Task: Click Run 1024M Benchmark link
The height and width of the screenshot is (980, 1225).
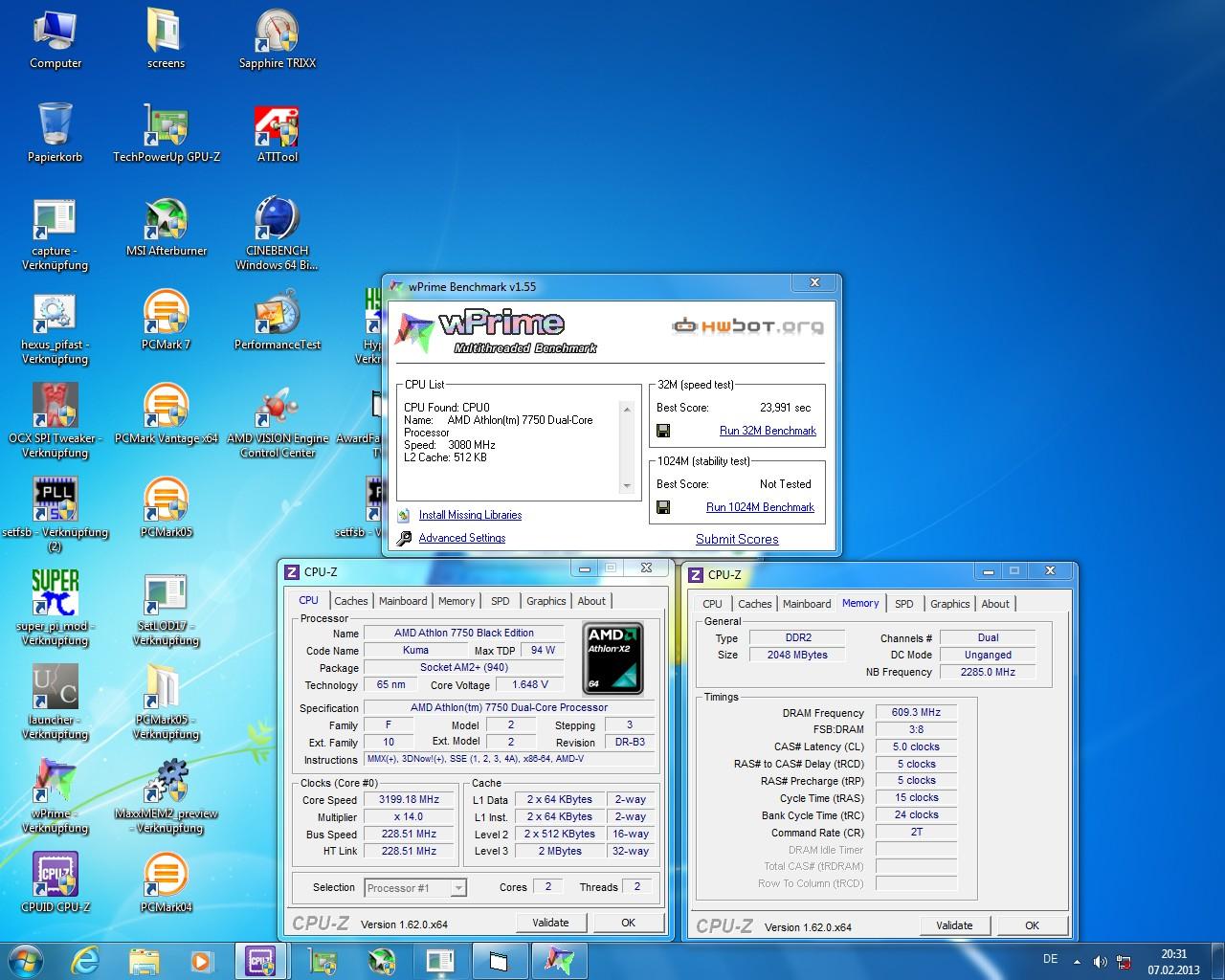Action: pyautogui.click(x=760, y=507)
